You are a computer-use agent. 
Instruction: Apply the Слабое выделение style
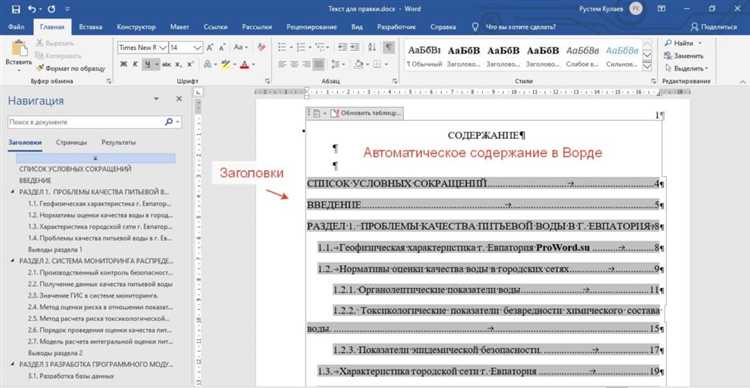[x=582, y=56]
